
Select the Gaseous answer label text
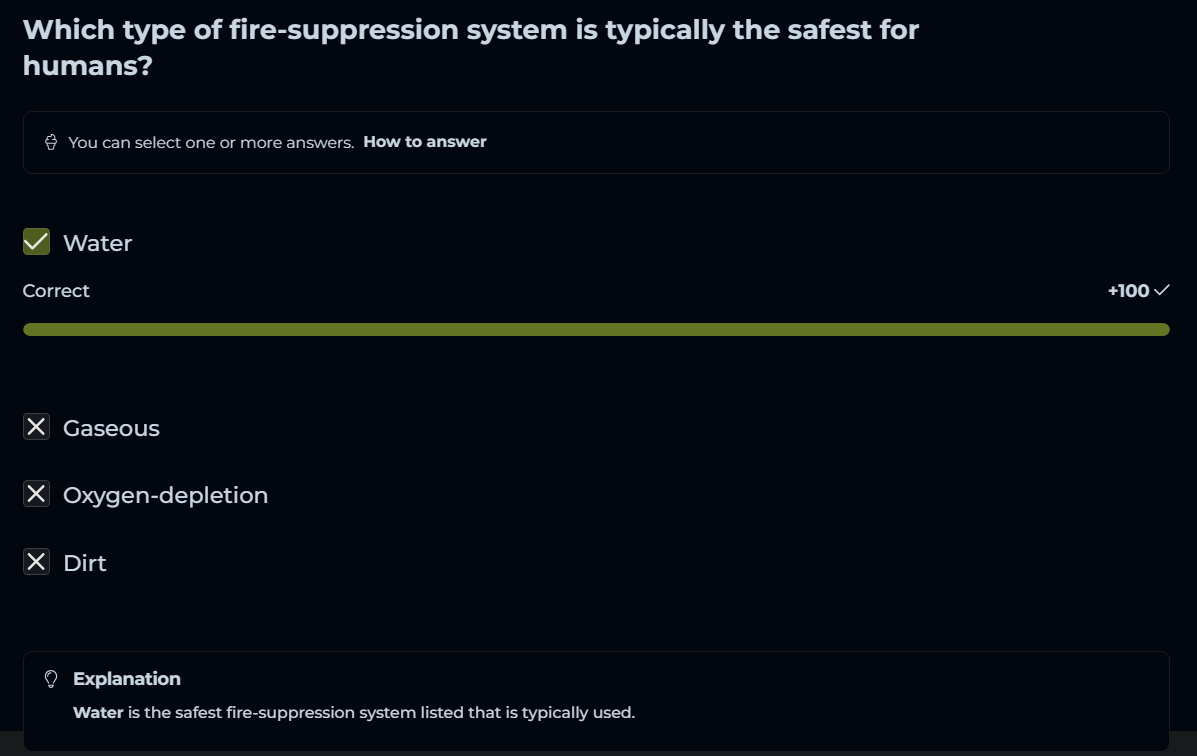(x=111, y=428)
